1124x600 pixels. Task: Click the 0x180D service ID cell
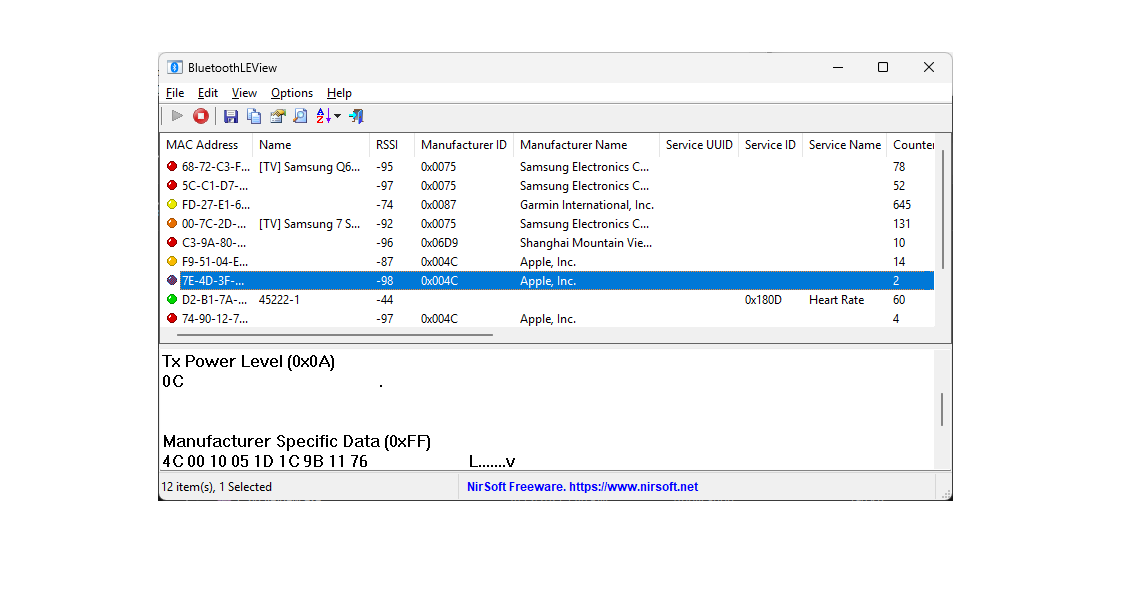point(763,300)
